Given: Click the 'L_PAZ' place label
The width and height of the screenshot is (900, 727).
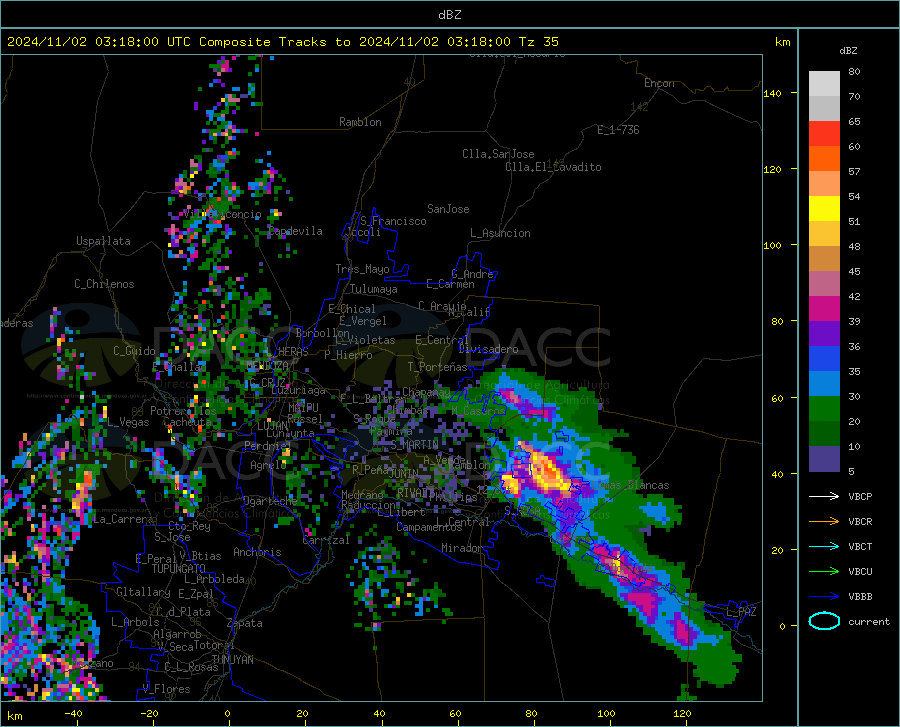Looking at the screenshot, I should [x=741, y=612].
